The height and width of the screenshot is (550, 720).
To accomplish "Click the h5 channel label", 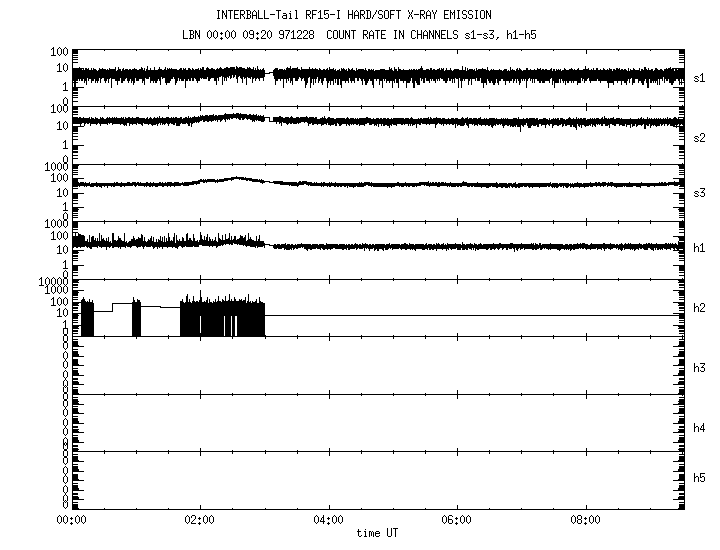I will pyautogui.click(x=700, y=478).
